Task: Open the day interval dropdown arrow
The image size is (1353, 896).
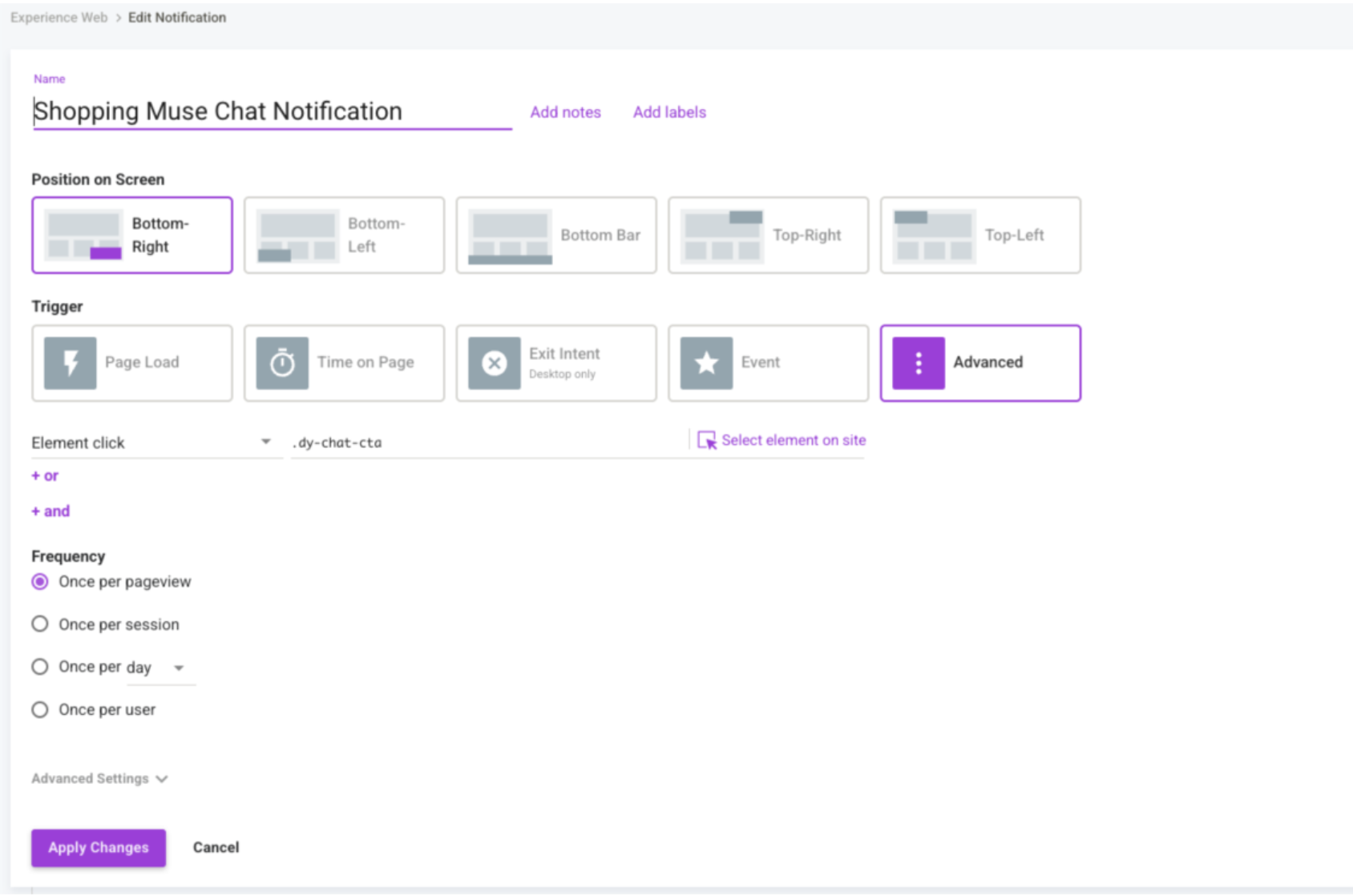Action: [179, 668]
